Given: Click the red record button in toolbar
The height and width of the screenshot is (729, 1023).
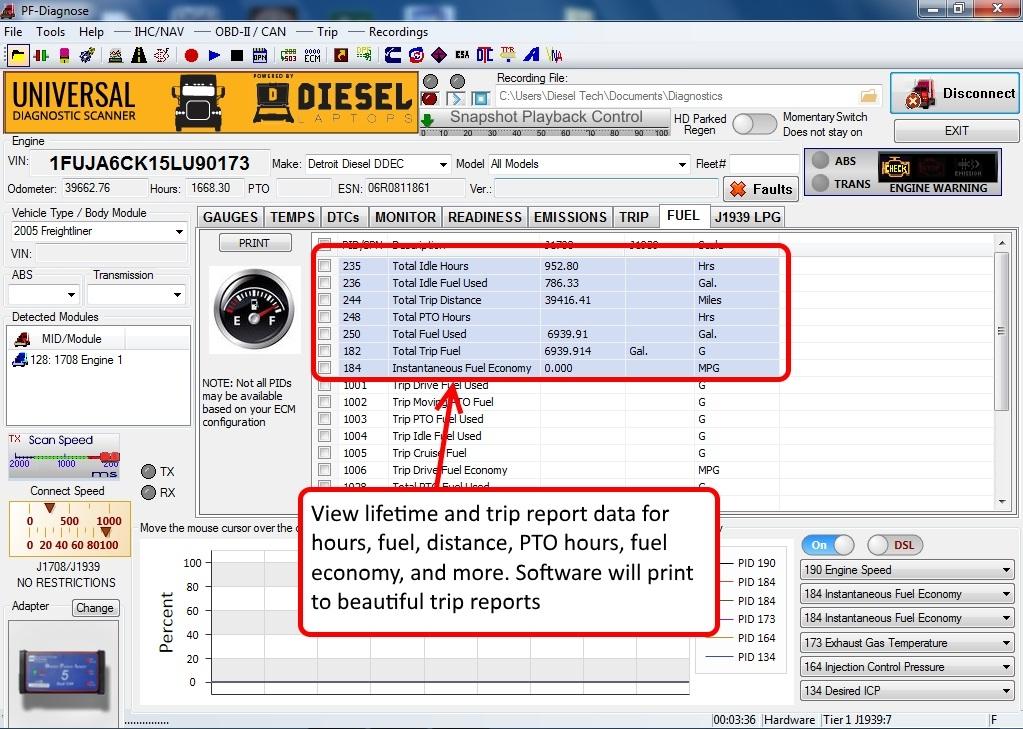Looking at the screenshot, I should (191, 55).
